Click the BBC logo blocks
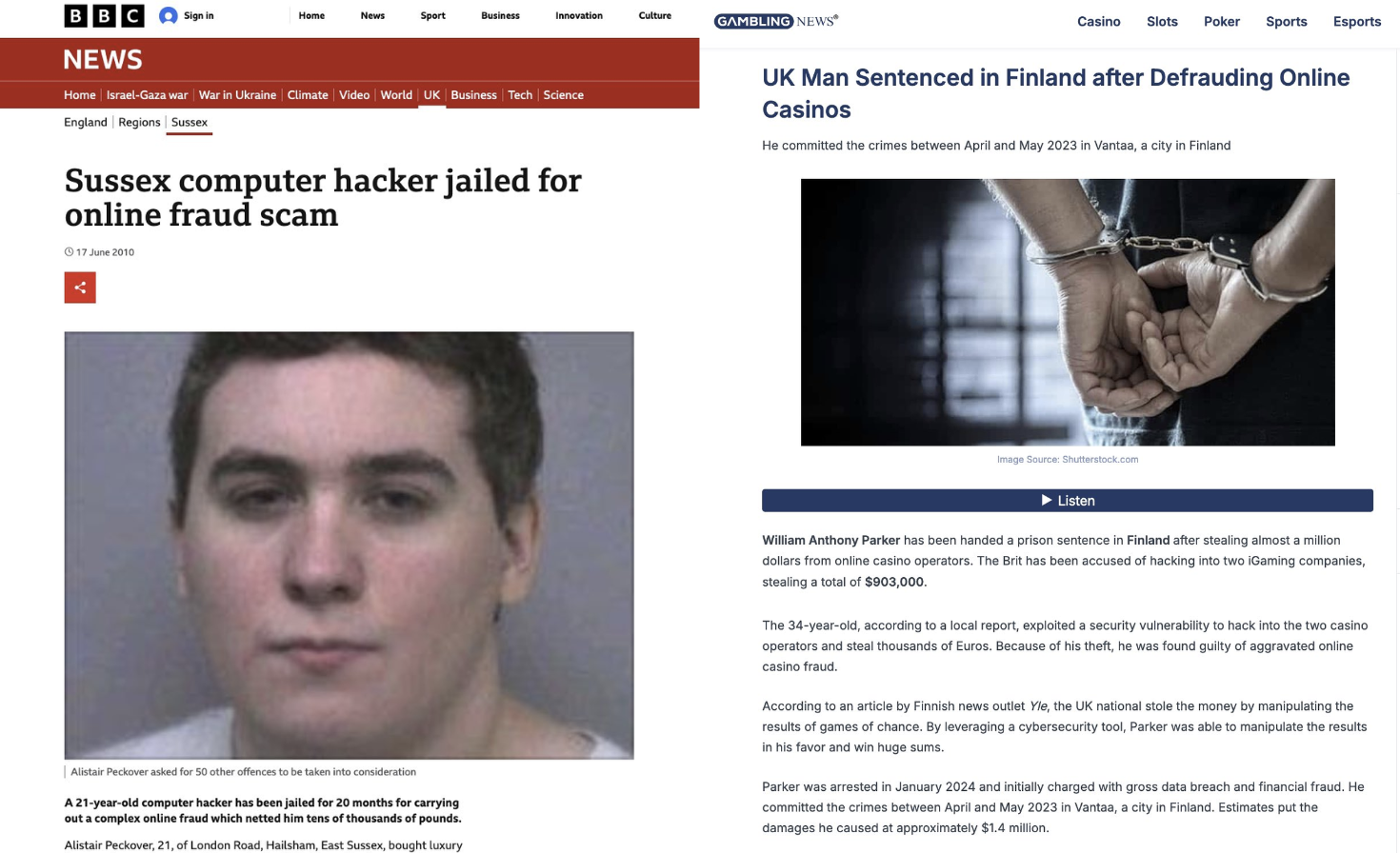The height and width of the screenshot is (853, 1400). pyautogui.click(x=104, y=15)
